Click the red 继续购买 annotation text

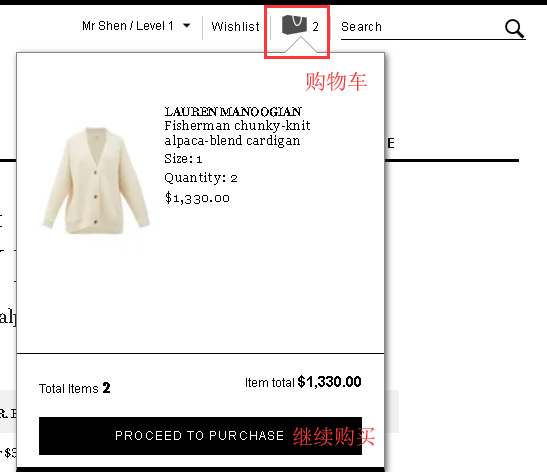[x=334, y=436]
